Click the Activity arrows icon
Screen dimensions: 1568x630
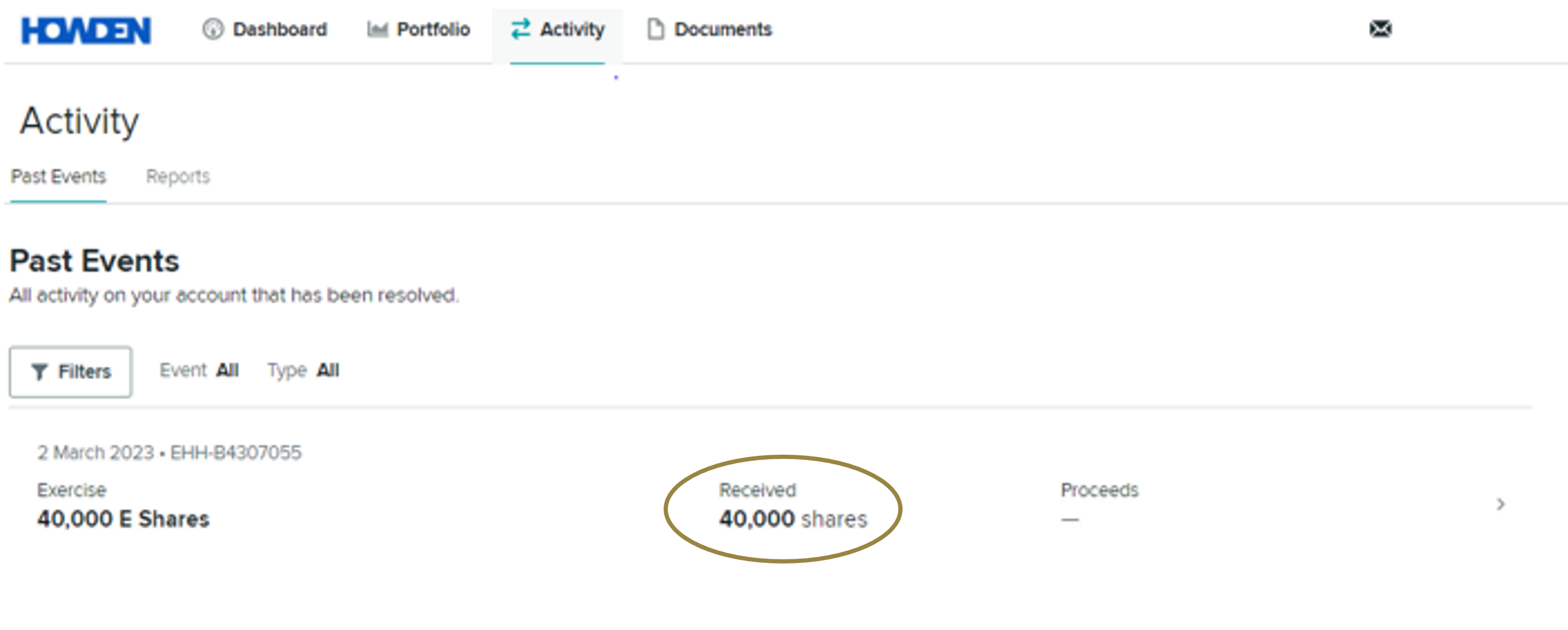pyautogui.click(x=520, y=29)
